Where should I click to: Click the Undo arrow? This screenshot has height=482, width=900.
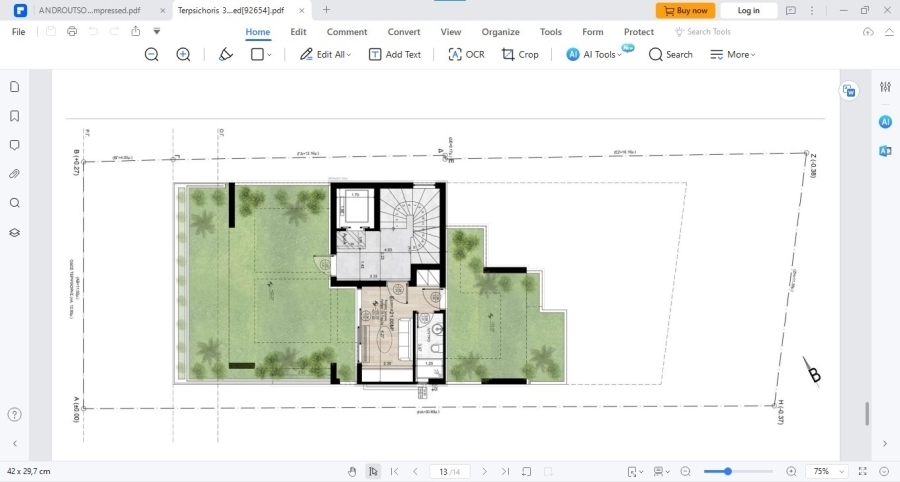click(93, 32)
